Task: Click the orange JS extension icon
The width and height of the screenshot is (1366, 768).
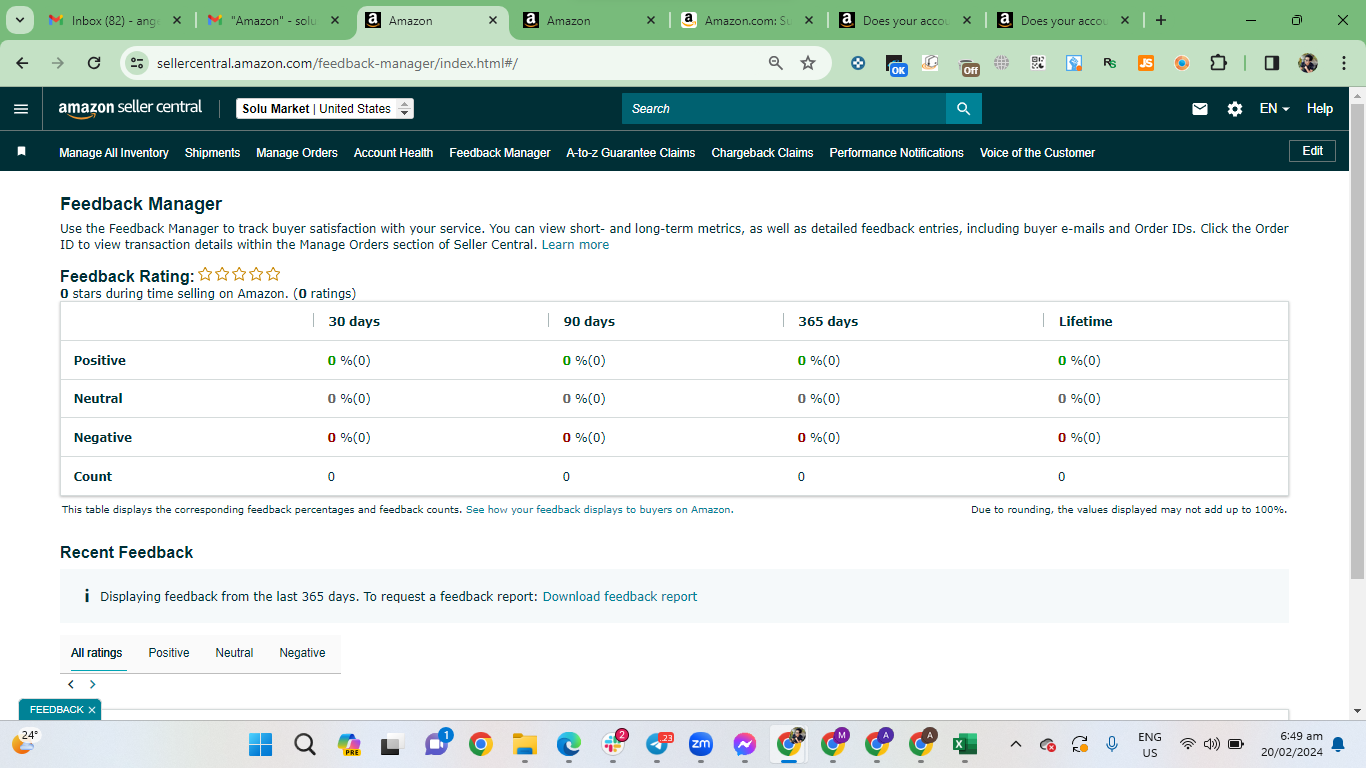Action: coord(1146,63)
